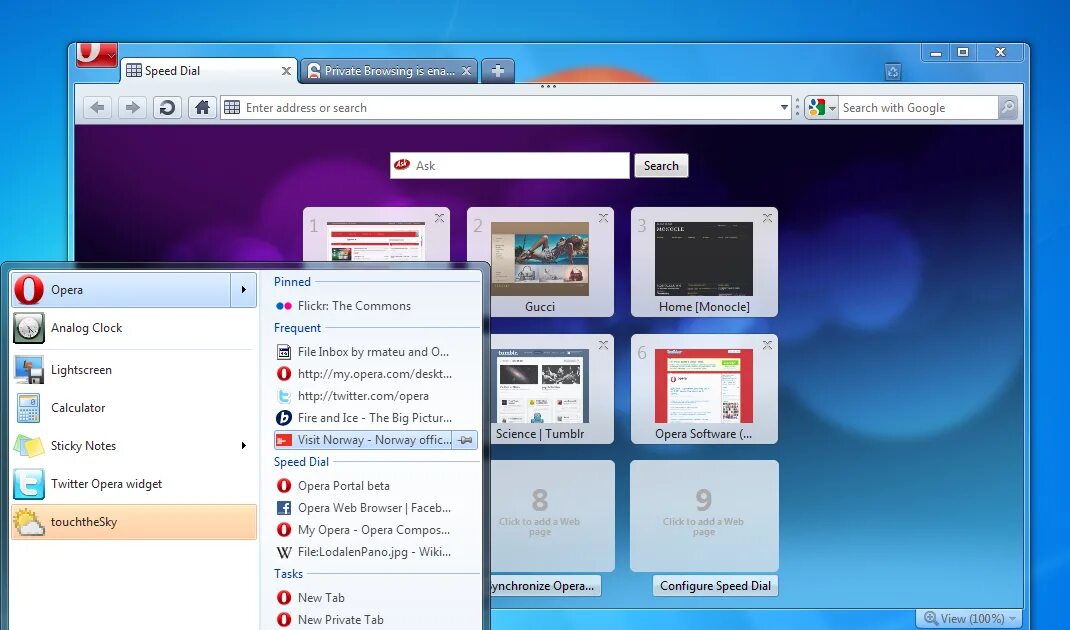Open the red Opera menu button
This screenshot has width=1070, height=630.
point(96,55)
